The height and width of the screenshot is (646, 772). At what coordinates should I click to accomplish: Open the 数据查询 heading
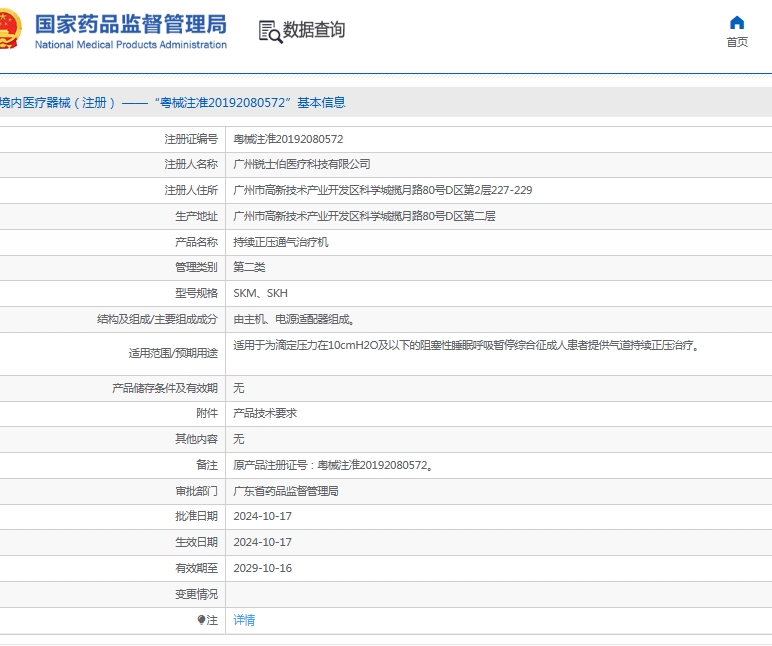coord(314,30)
